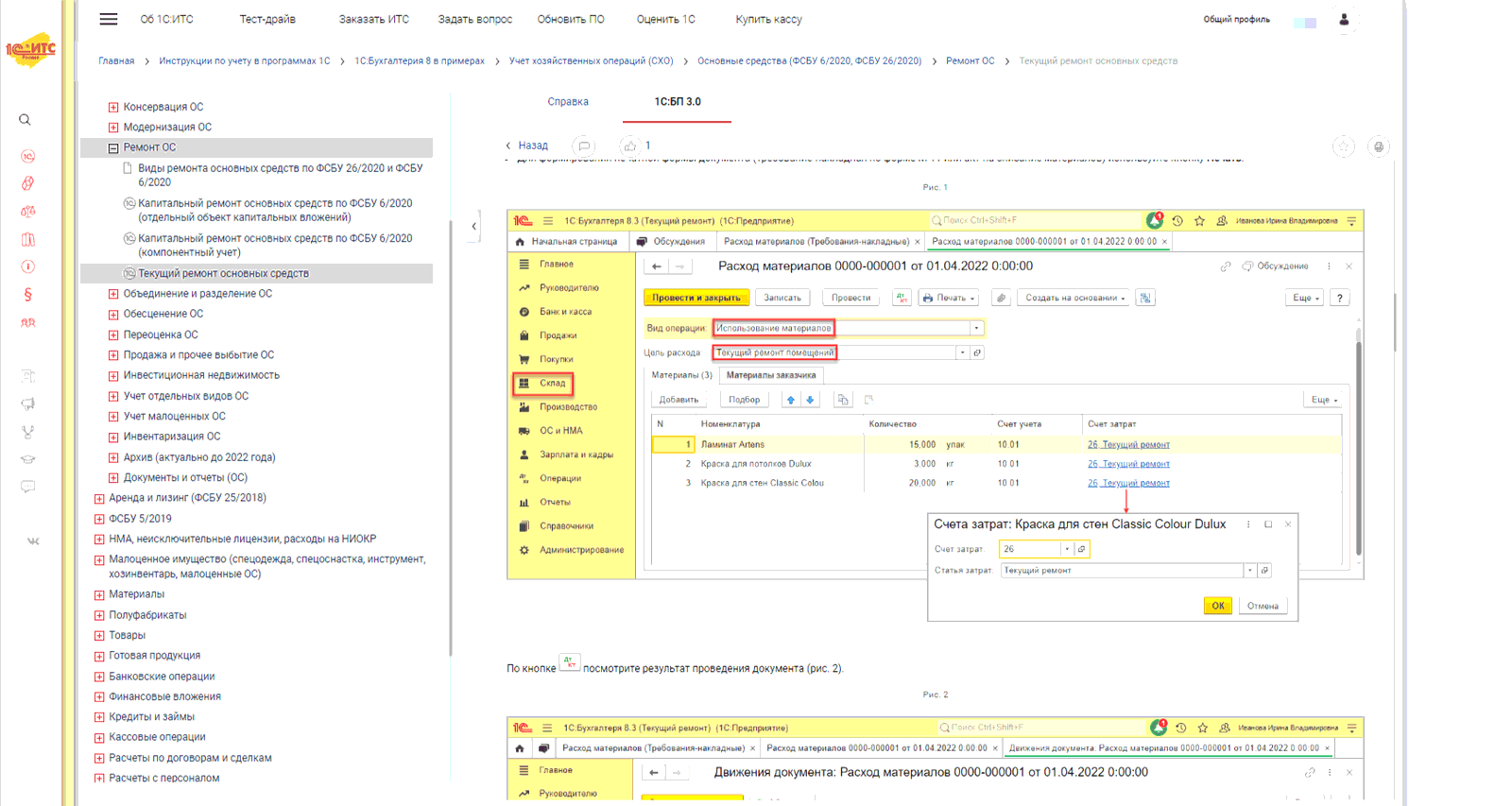Open Учет хозяйственных операций (СХО) breadcrumb
1512x806 pixels.
(592, 60)
